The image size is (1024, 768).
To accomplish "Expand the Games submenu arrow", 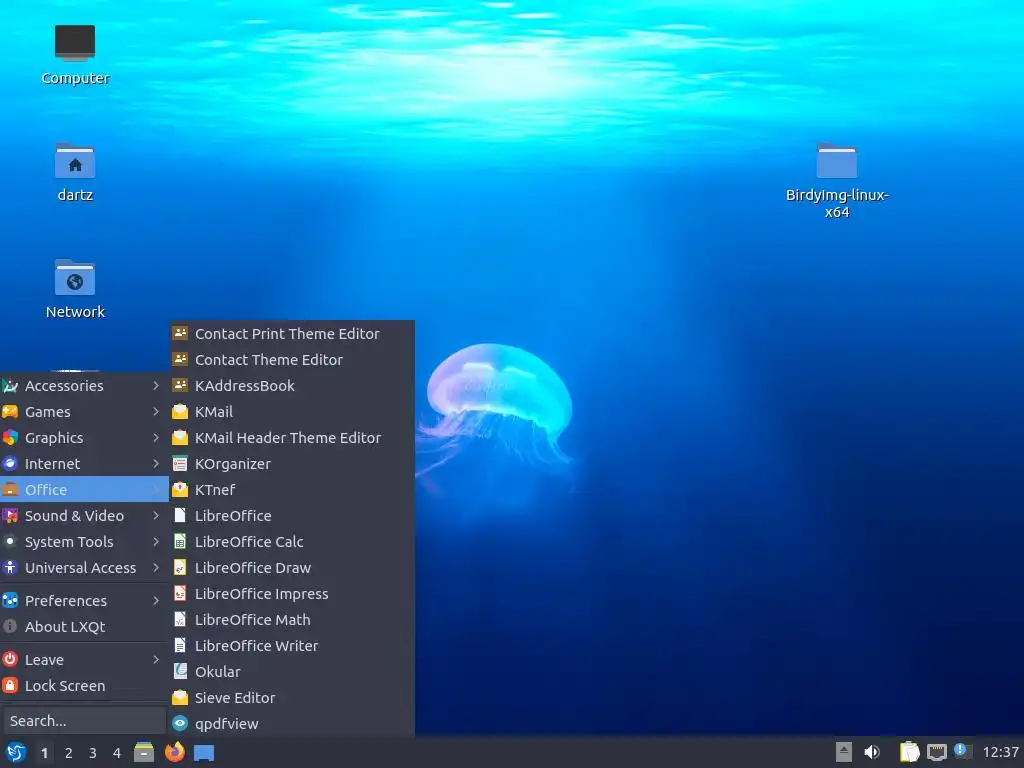I will pyautogui.click(x=156, y=412).
